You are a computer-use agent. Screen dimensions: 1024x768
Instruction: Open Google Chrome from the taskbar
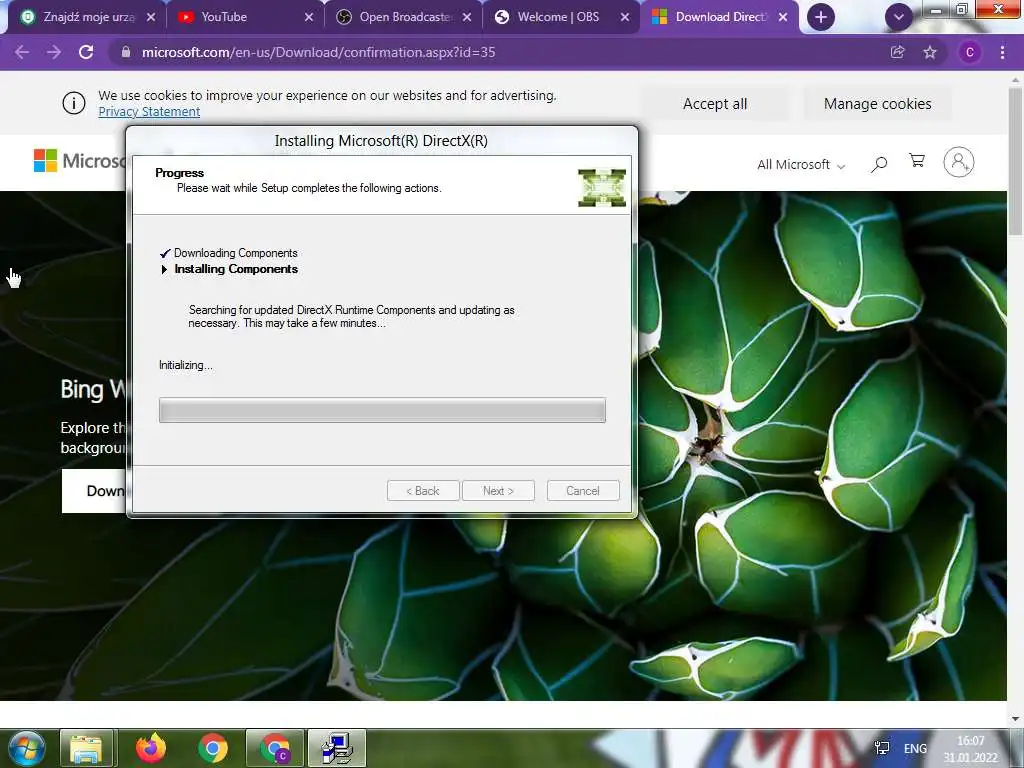point(212,748)
